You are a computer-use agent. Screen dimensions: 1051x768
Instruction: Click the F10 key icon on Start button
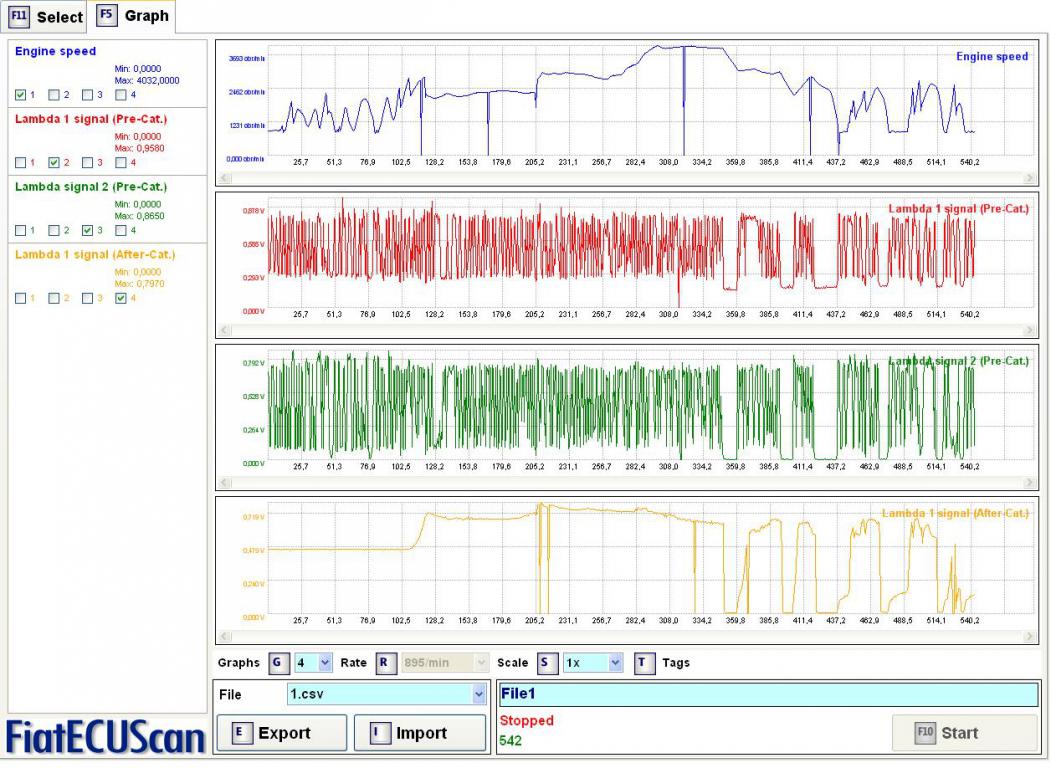click(925, 732)
